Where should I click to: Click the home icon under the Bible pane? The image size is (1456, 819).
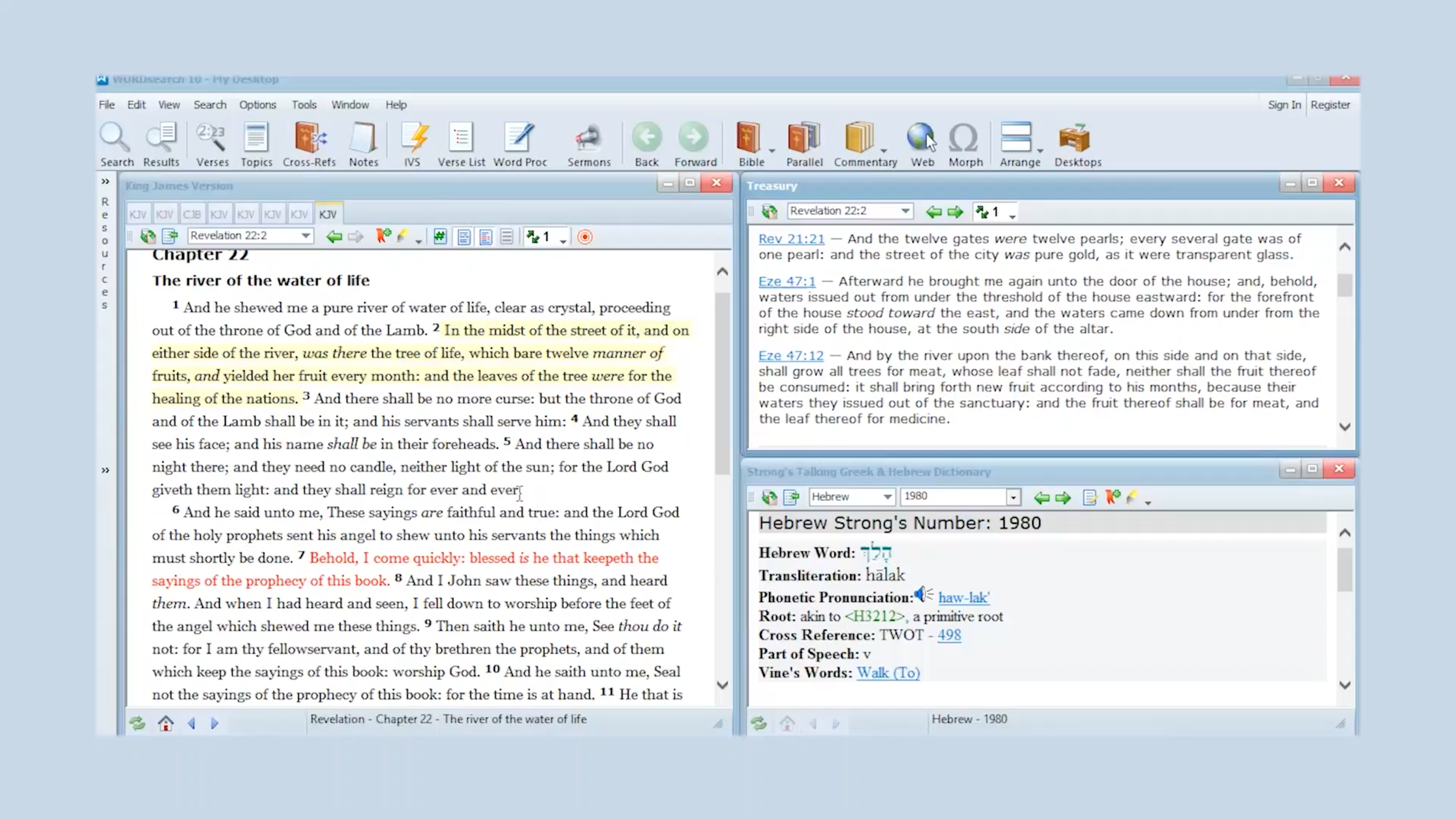click(x=166, y=723)
